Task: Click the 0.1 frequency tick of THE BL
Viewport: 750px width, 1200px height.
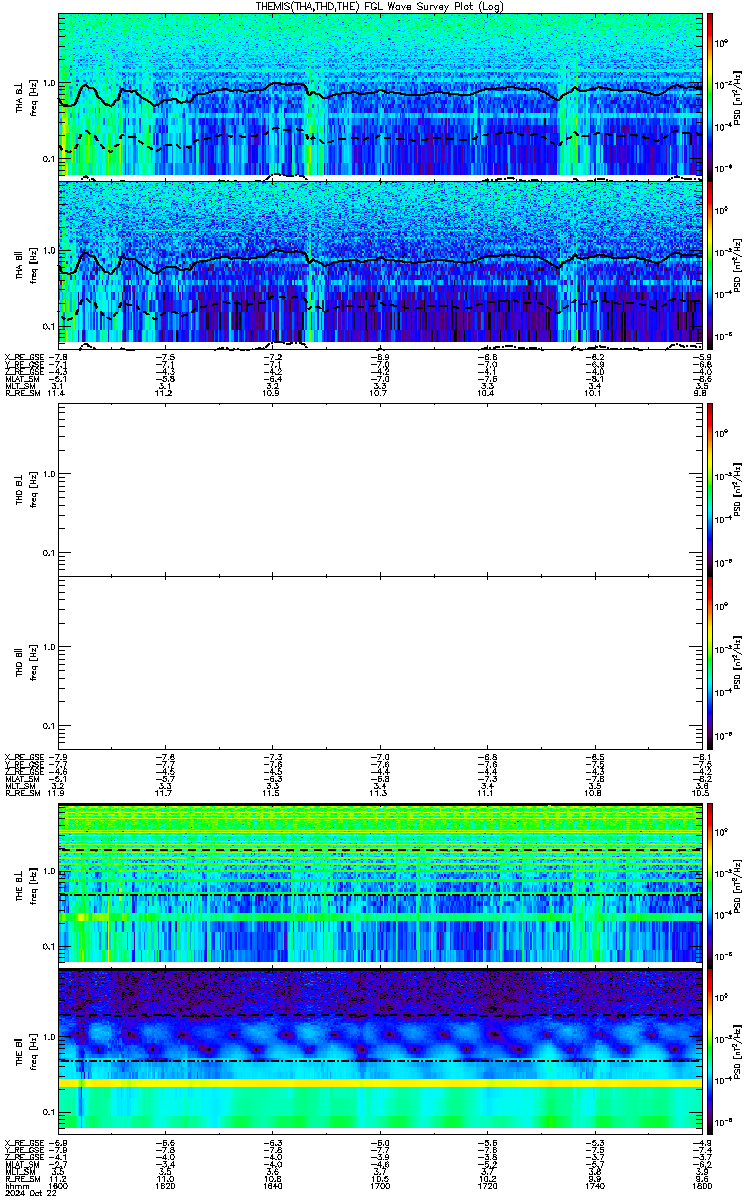Action: [x=49, y=946]
